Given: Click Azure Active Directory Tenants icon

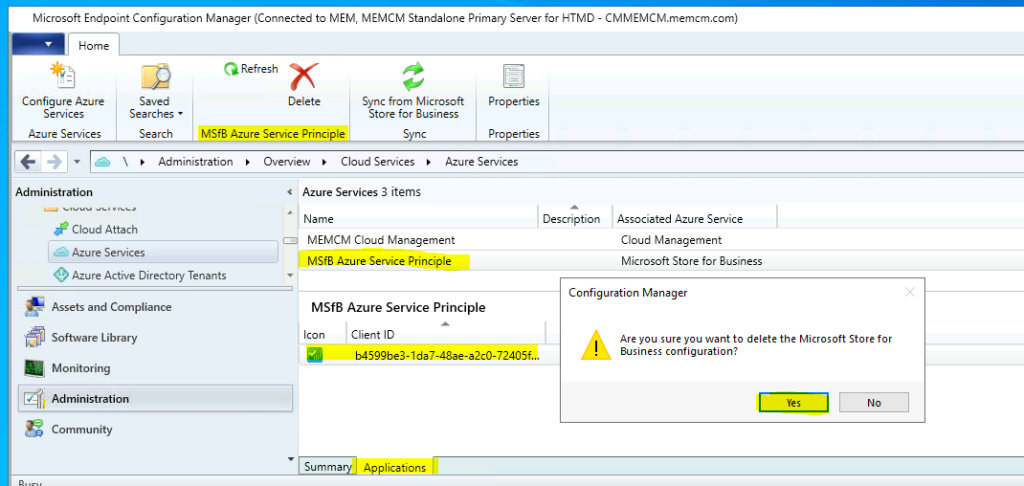Looking at the screenshot, I should click(x=61, y=275).
